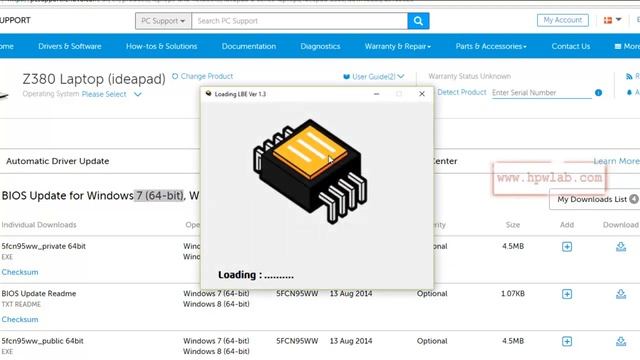Expand the Warranty & Repair menu

click(x=398, y=46)
